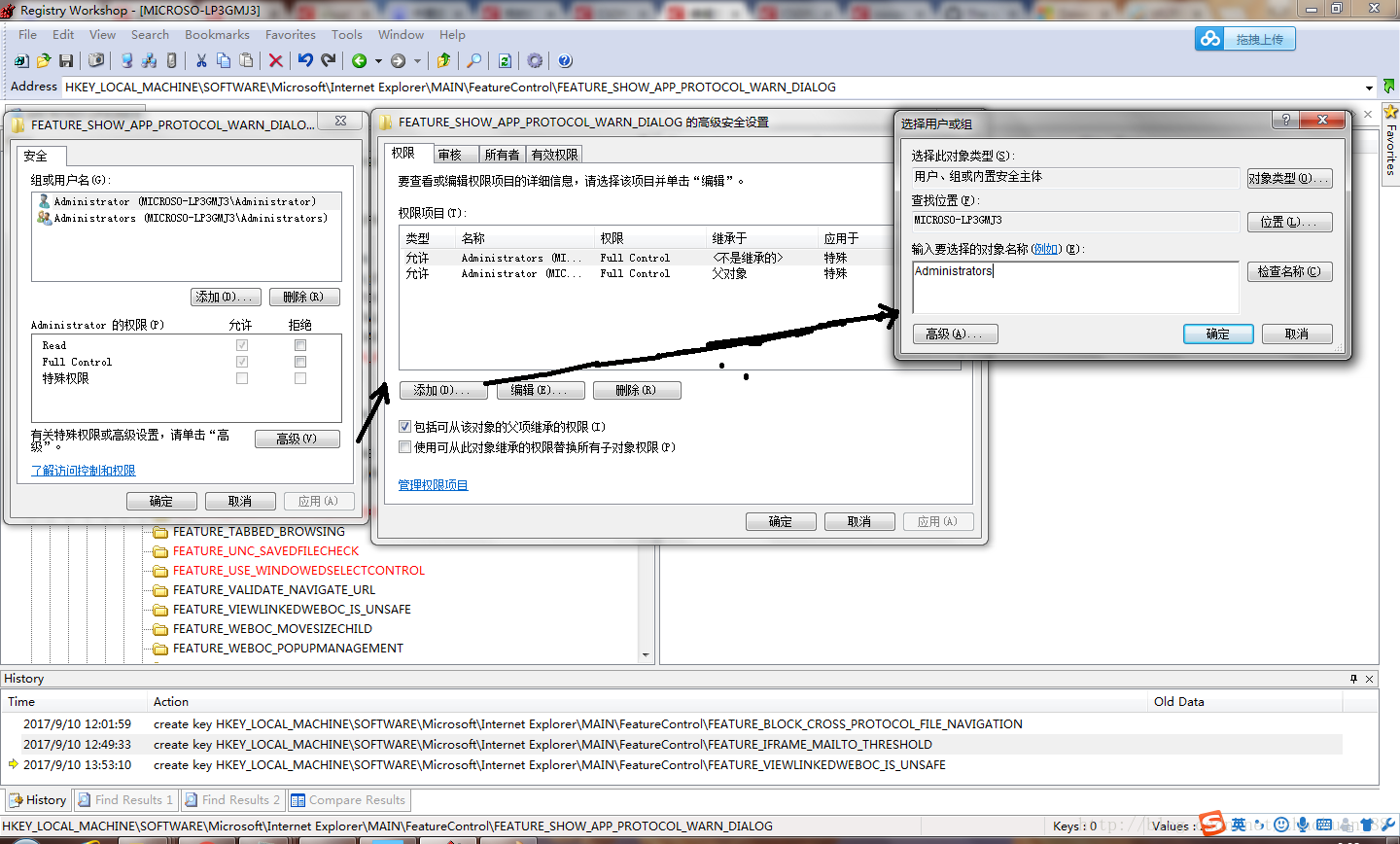Image resolution: width=1400 pixels, height=844 pixels.
Task: Click the IME microphone icon
Action: [1303, 825]
